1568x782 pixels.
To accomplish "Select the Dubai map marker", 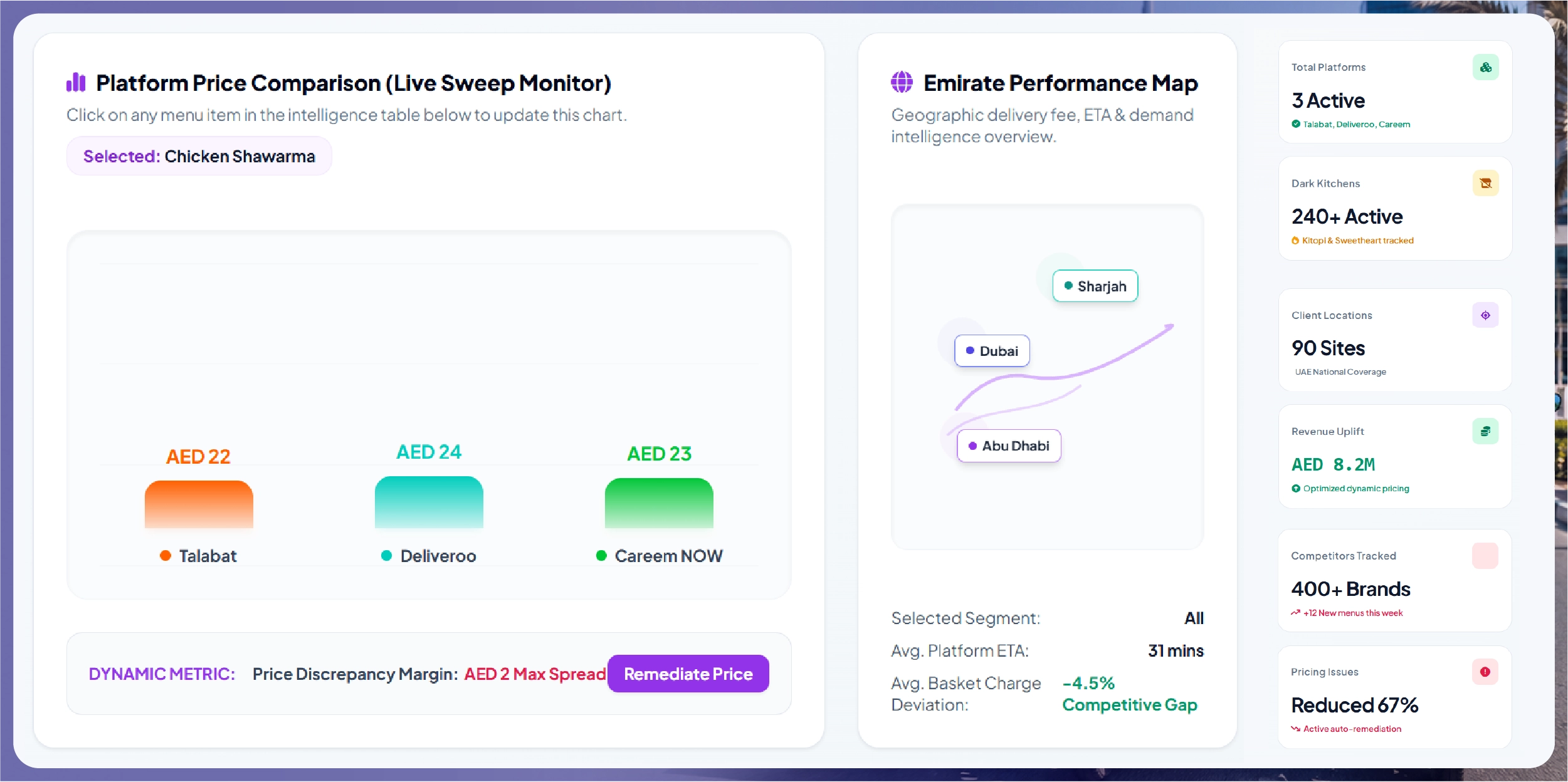I will click(x=992, y=351).
